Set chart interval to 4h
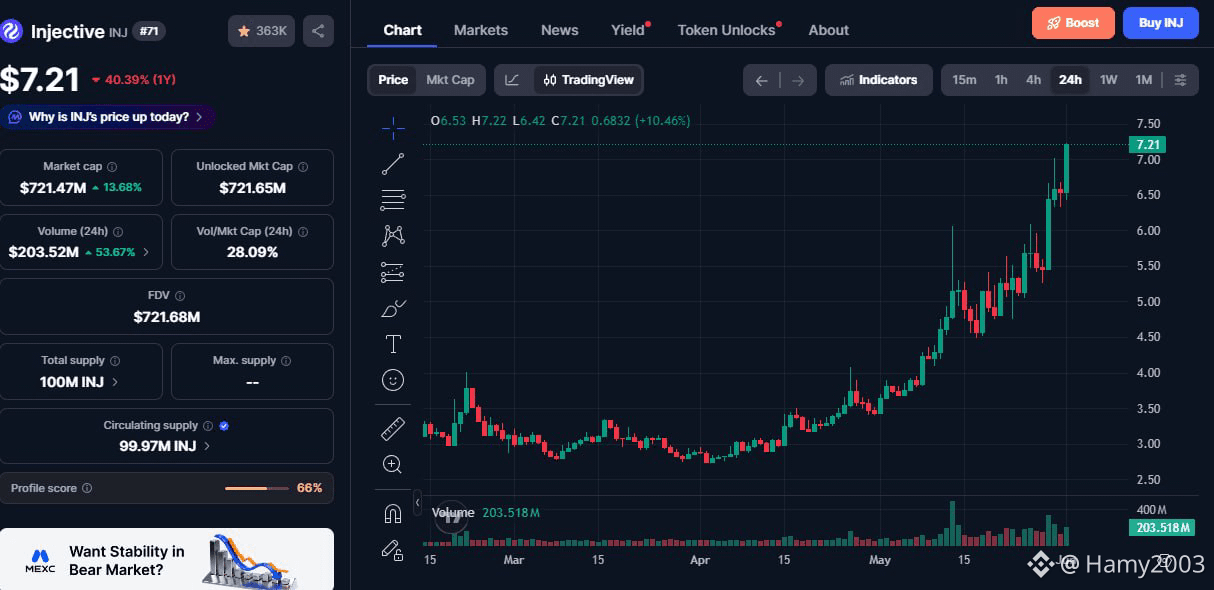The height and width of the screenshot is (590, 1214). point(1033,80)
